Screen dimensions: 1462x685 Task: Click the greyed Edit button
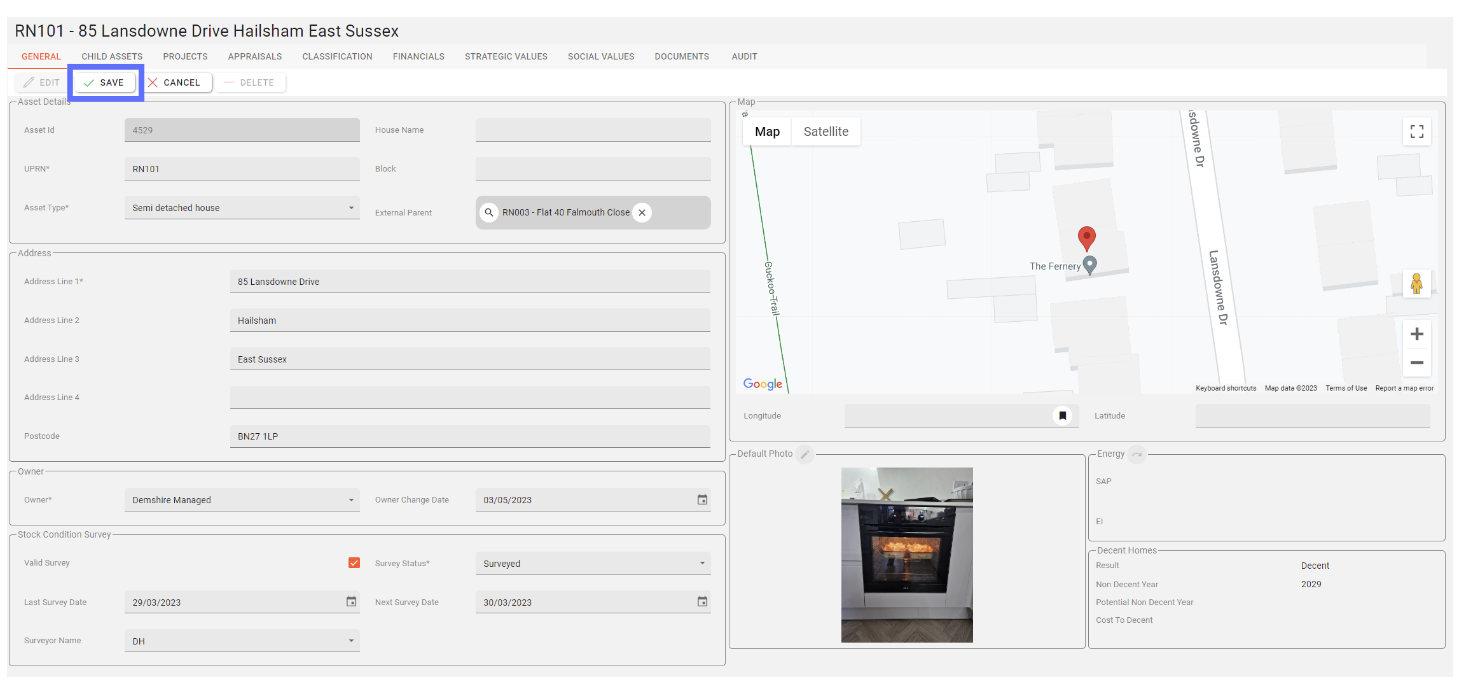pos(42,82)
